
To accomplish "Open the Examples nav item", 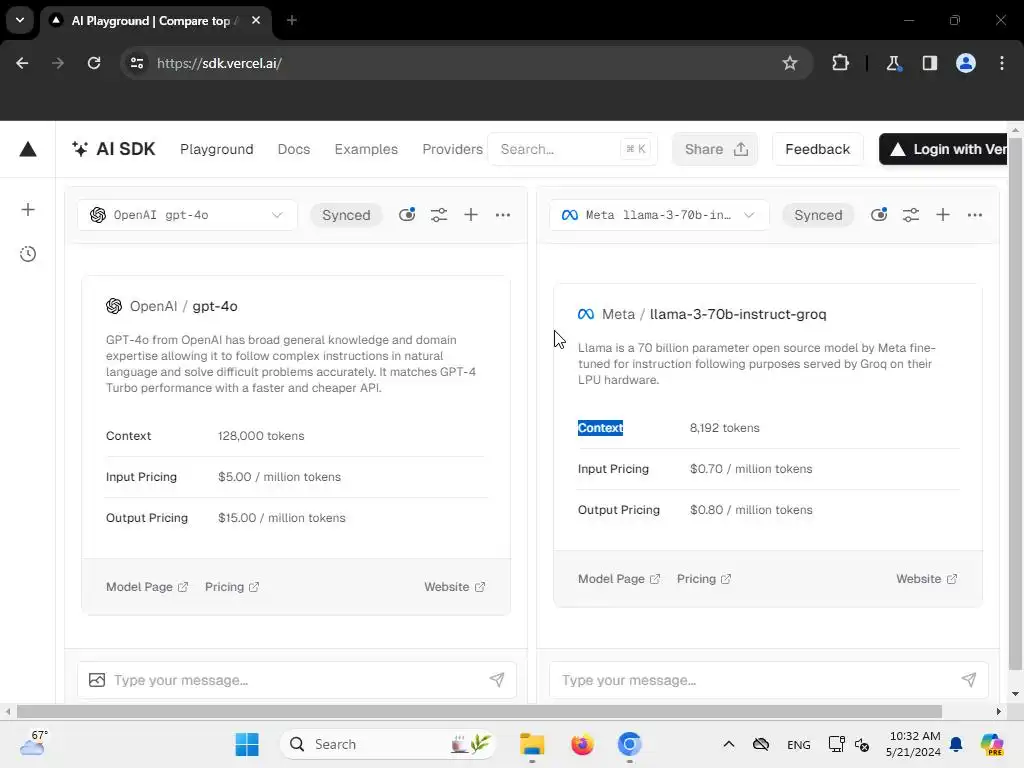I will (366, 150).
